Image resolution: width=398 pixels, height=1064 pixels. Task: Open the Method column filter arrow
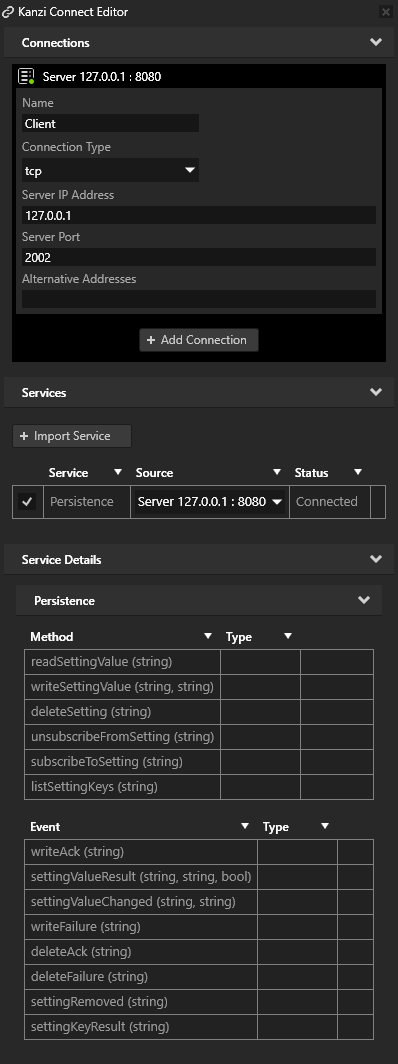click(x=207, y=636)
